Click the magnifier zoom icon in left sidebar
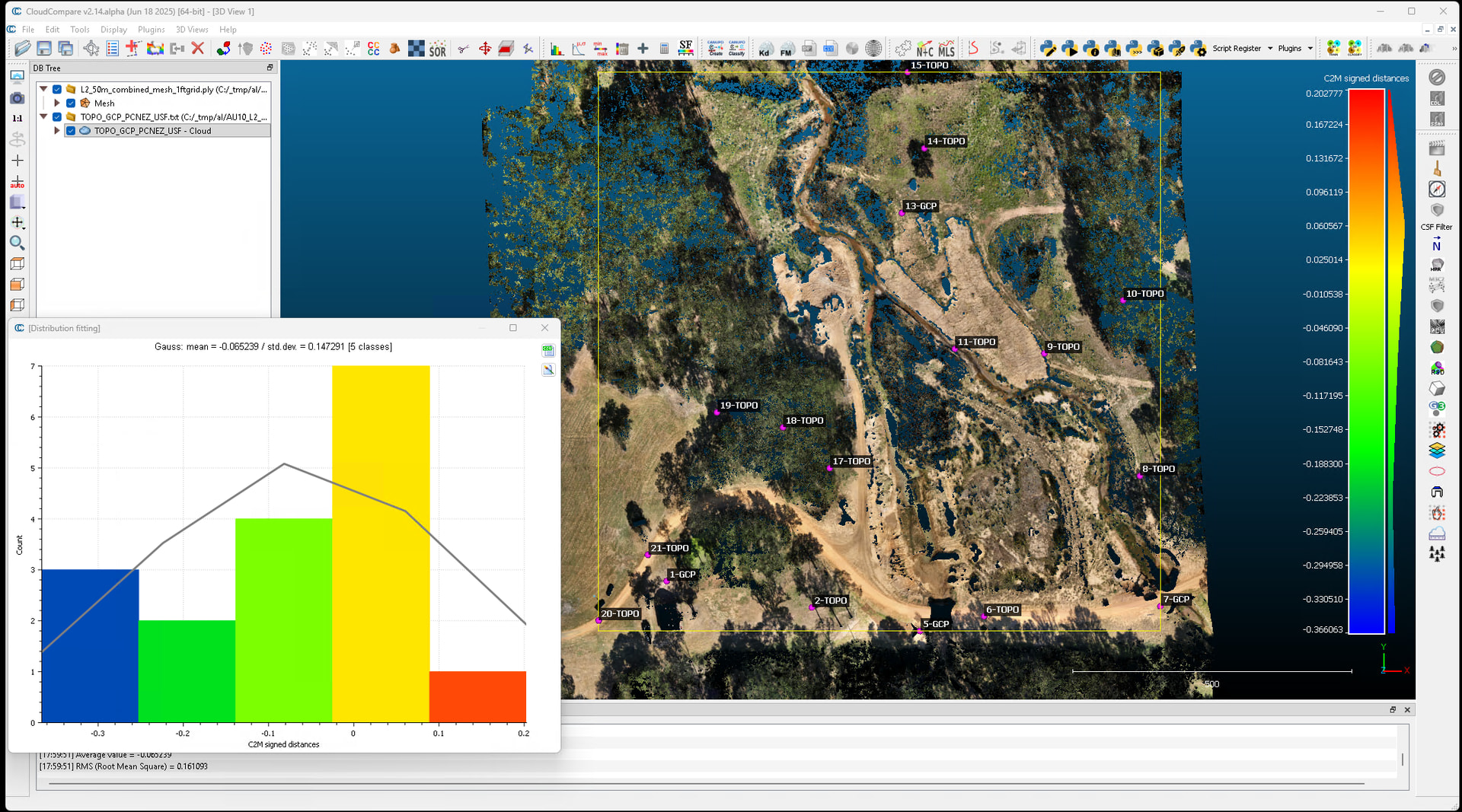Screen dimensions: 1462x812 click(17, 243)
